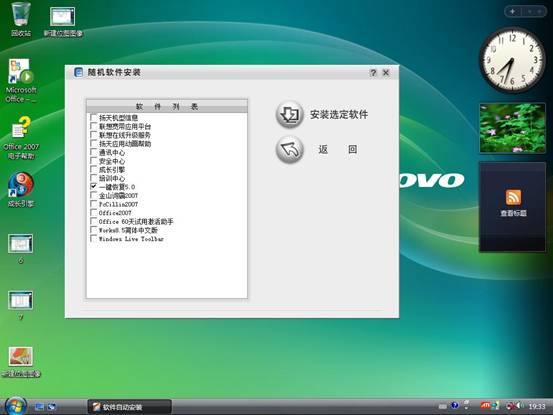
Task: Check the 扬天机型信息 checkbox
Action: point(93,117)
